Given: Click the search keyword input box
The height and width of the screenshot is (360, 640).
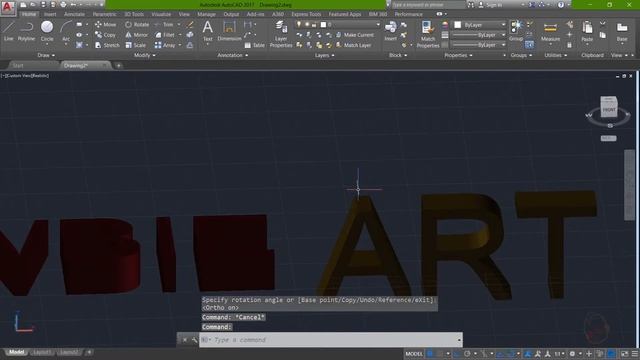Looking at the screenshot, I should click(428, 5).
